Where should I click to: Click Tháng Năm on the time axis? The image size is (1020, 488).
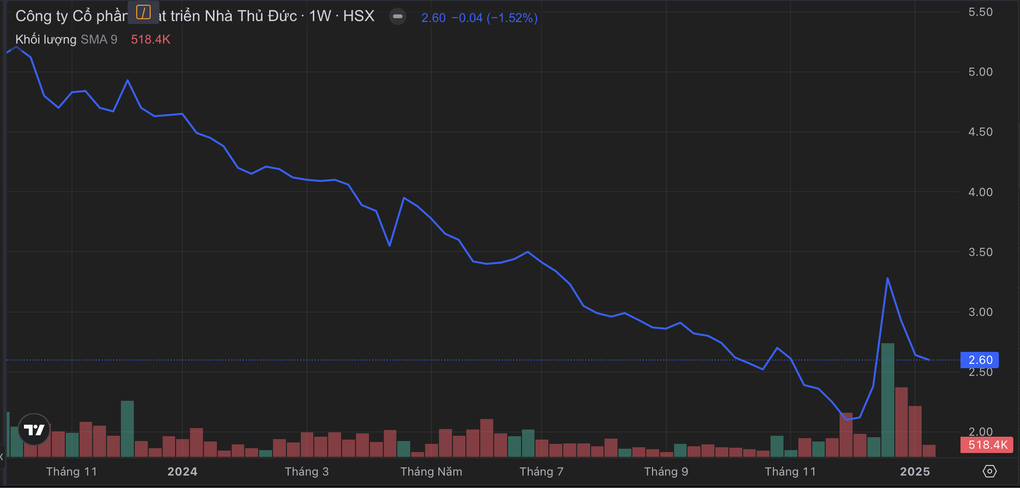431,471
